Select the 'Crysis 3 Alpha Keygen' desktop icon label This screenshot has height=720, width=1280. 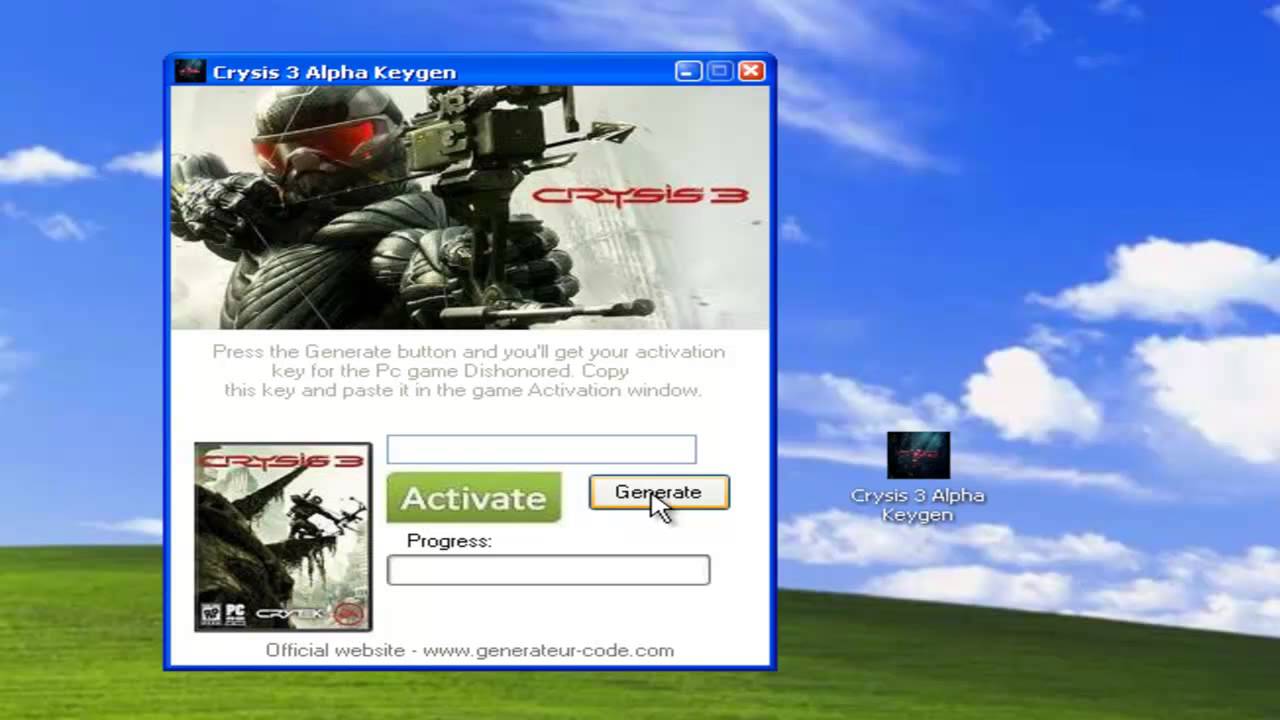918,505
